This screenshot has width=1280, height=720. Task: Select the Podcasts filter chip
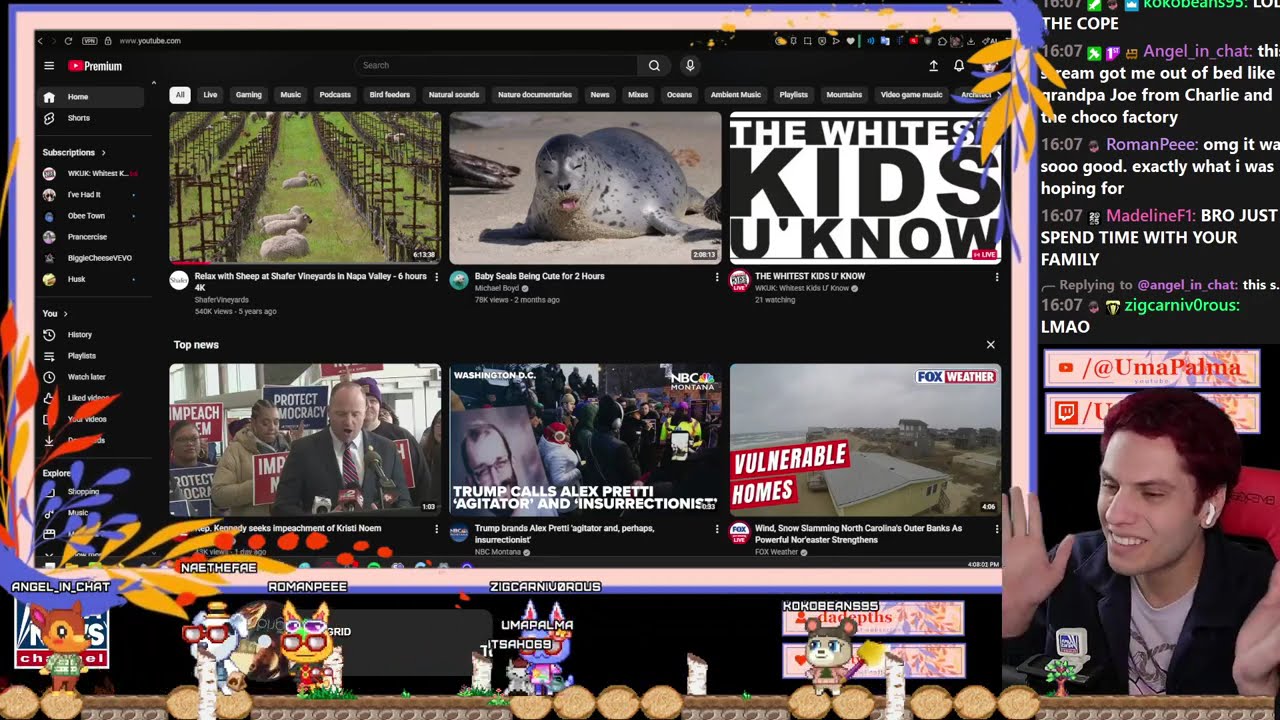tap(335, 95)
